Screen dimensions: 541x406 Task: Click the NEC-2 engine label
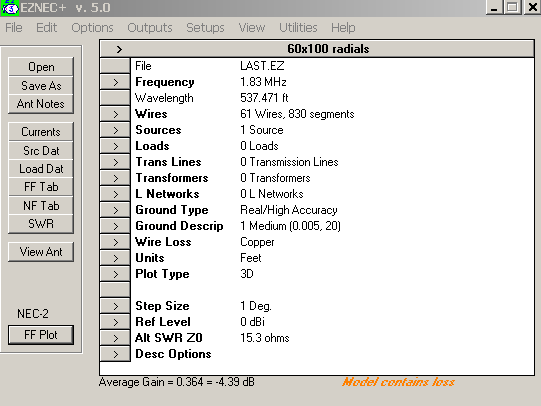(33, 314)
